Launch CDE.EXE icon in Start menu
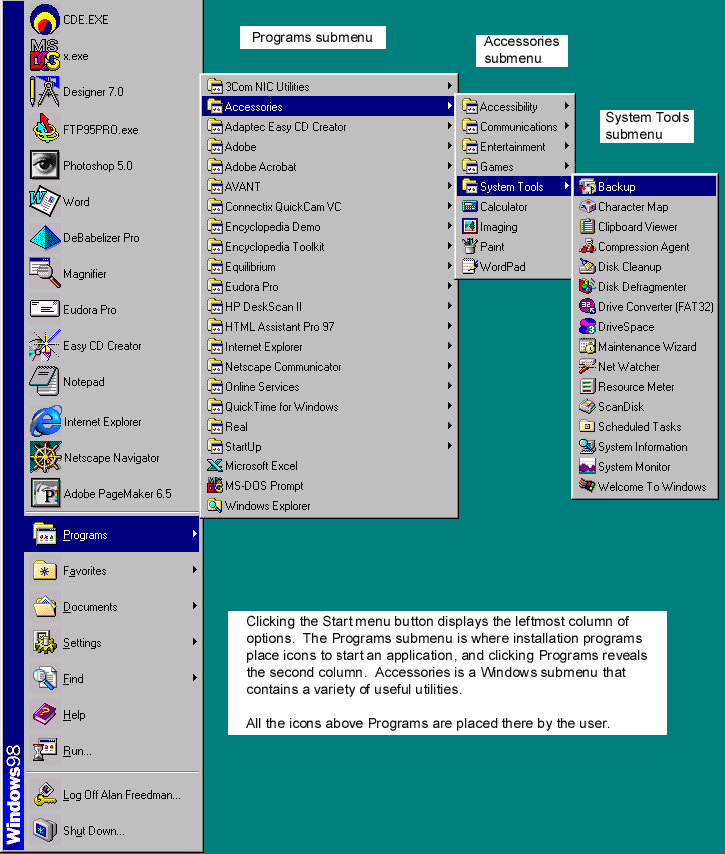Viewport: 725px width, 854px height. click(x=45, y=19)
